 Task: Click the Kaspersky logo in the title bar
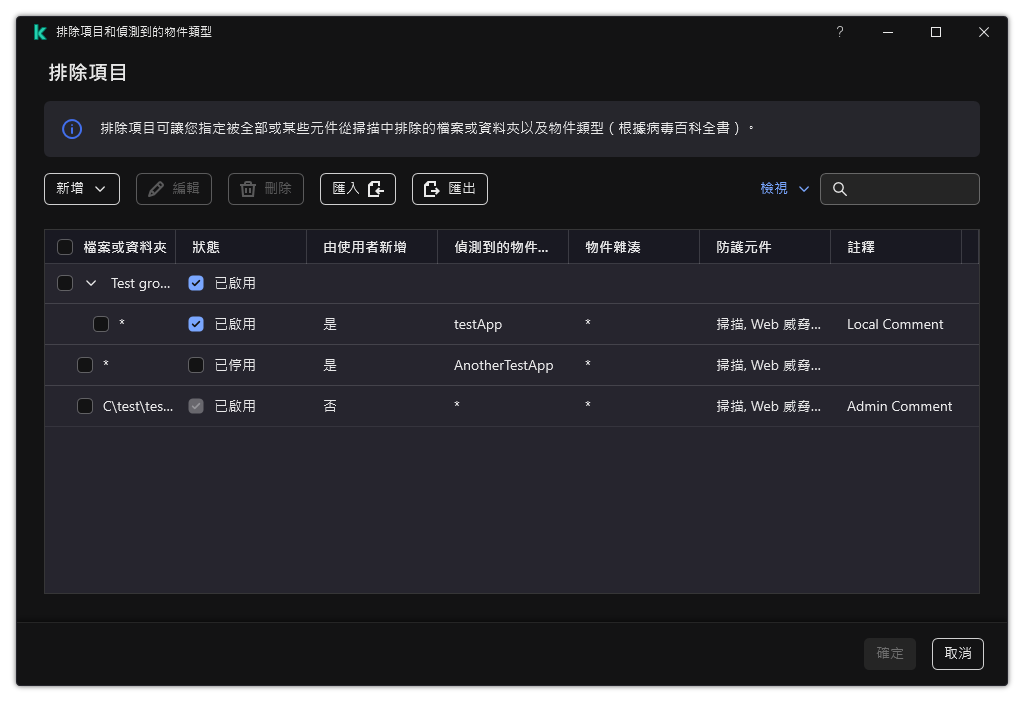pyautogui.click(x=40, y=31)
